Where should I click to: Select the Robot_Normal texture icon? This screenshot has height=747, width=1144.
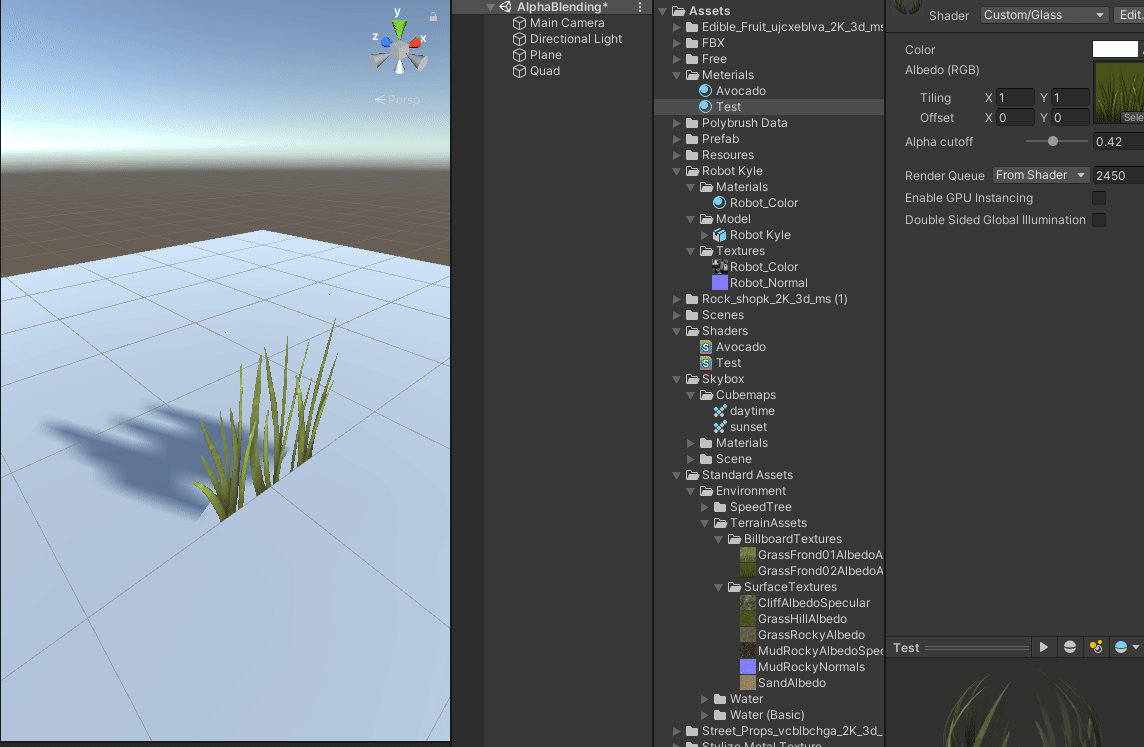[719, 283]
